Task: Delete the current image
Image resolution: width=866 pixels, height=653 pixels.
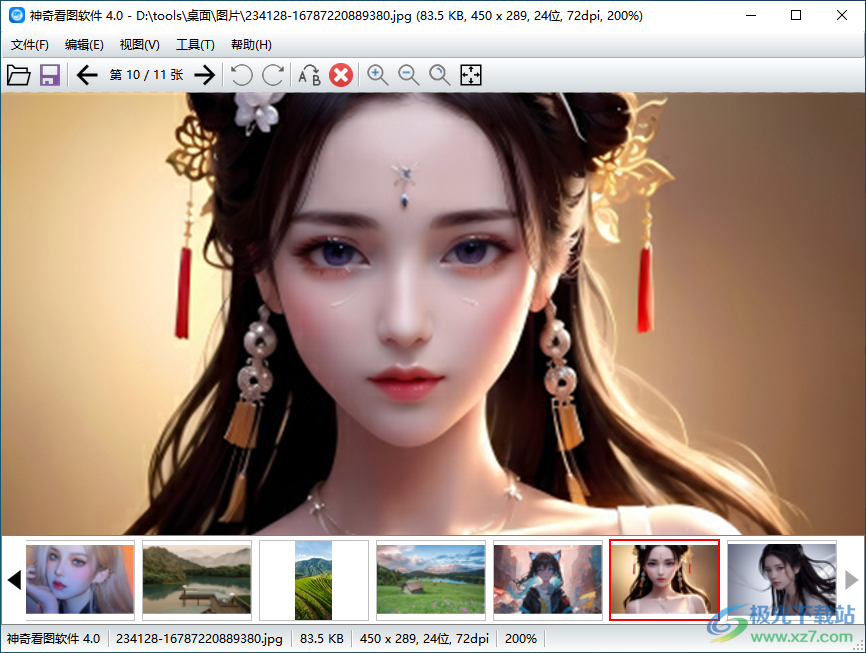Action: [340, 75]
